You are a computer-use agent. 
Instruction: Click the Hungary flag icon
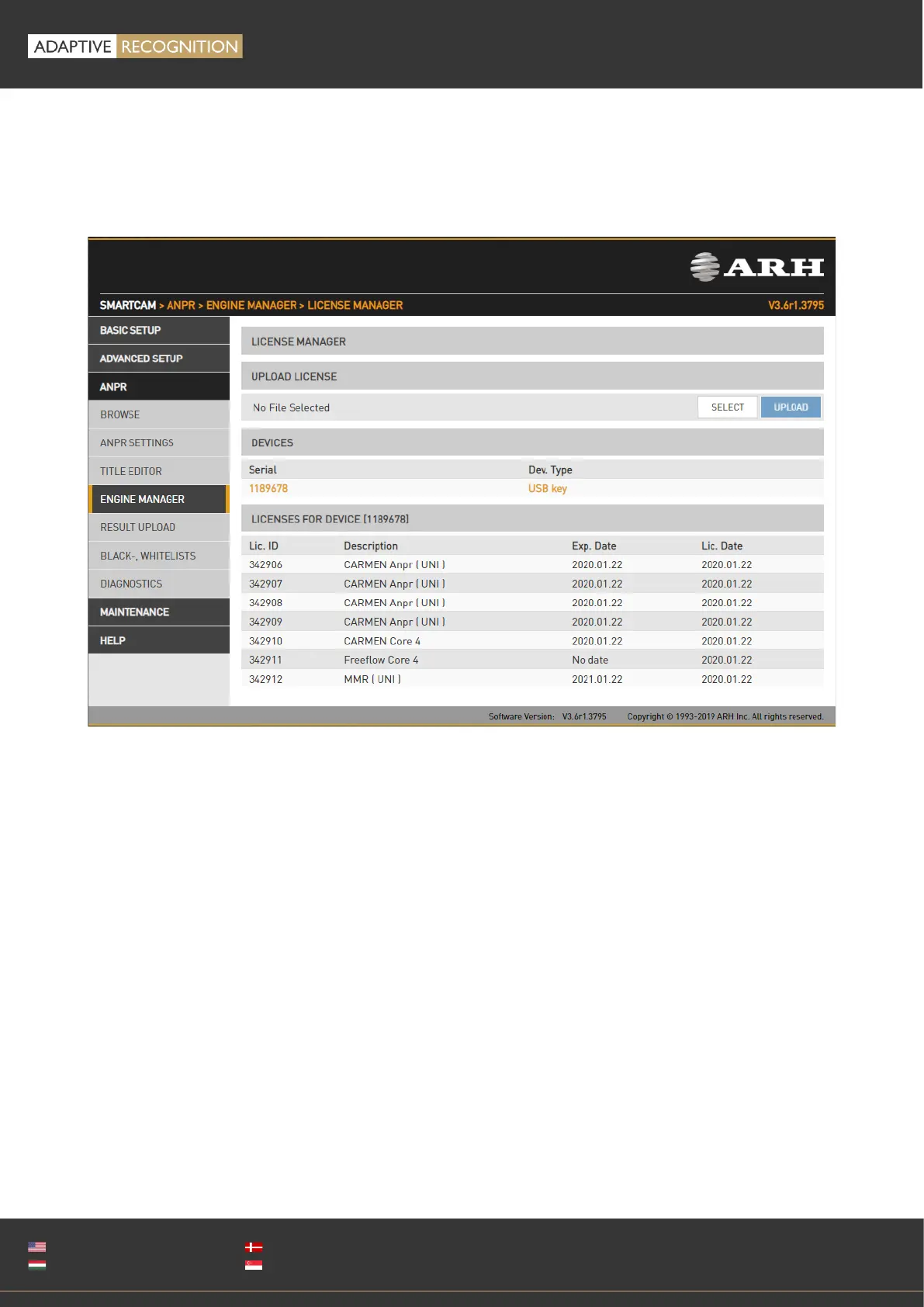[x=36, y=1264]
